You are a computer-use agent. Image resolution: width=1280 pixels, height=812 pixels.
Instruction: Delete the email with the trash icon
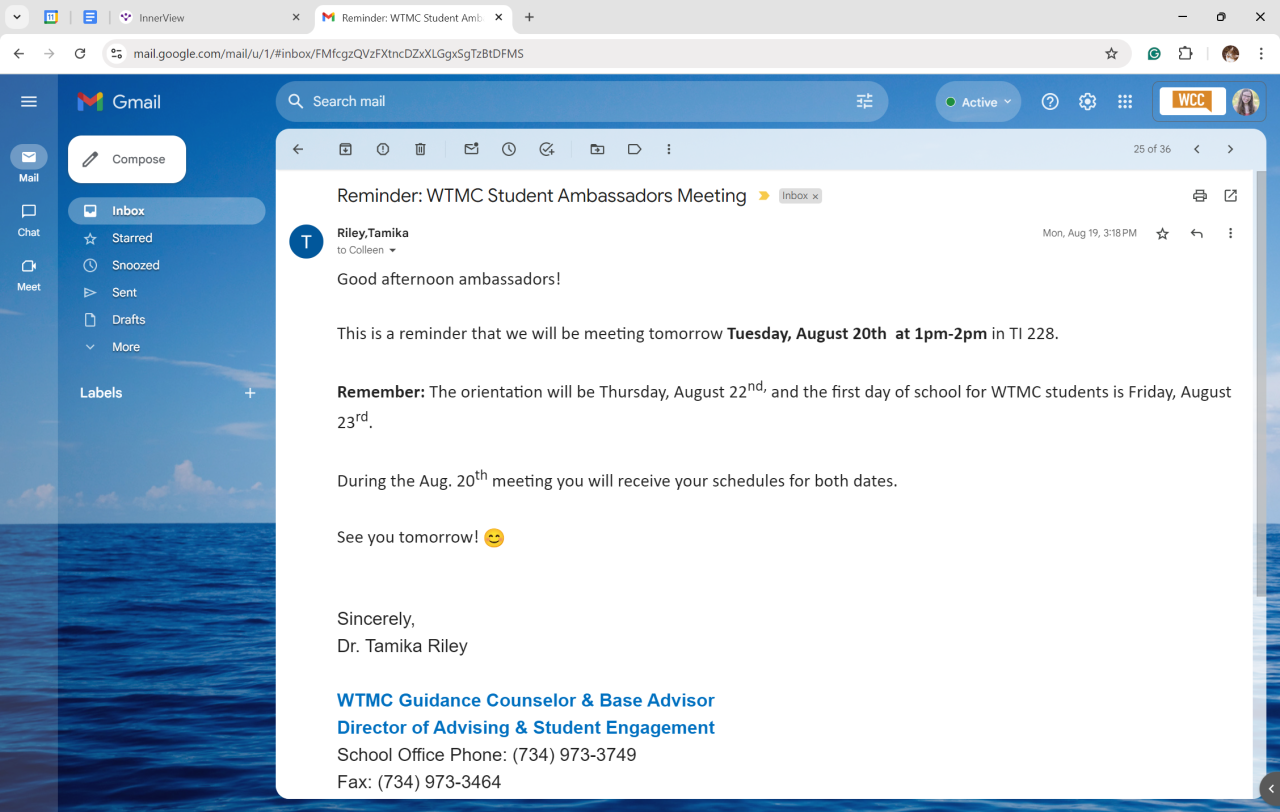pyautogui.click(x=420, y=149)
